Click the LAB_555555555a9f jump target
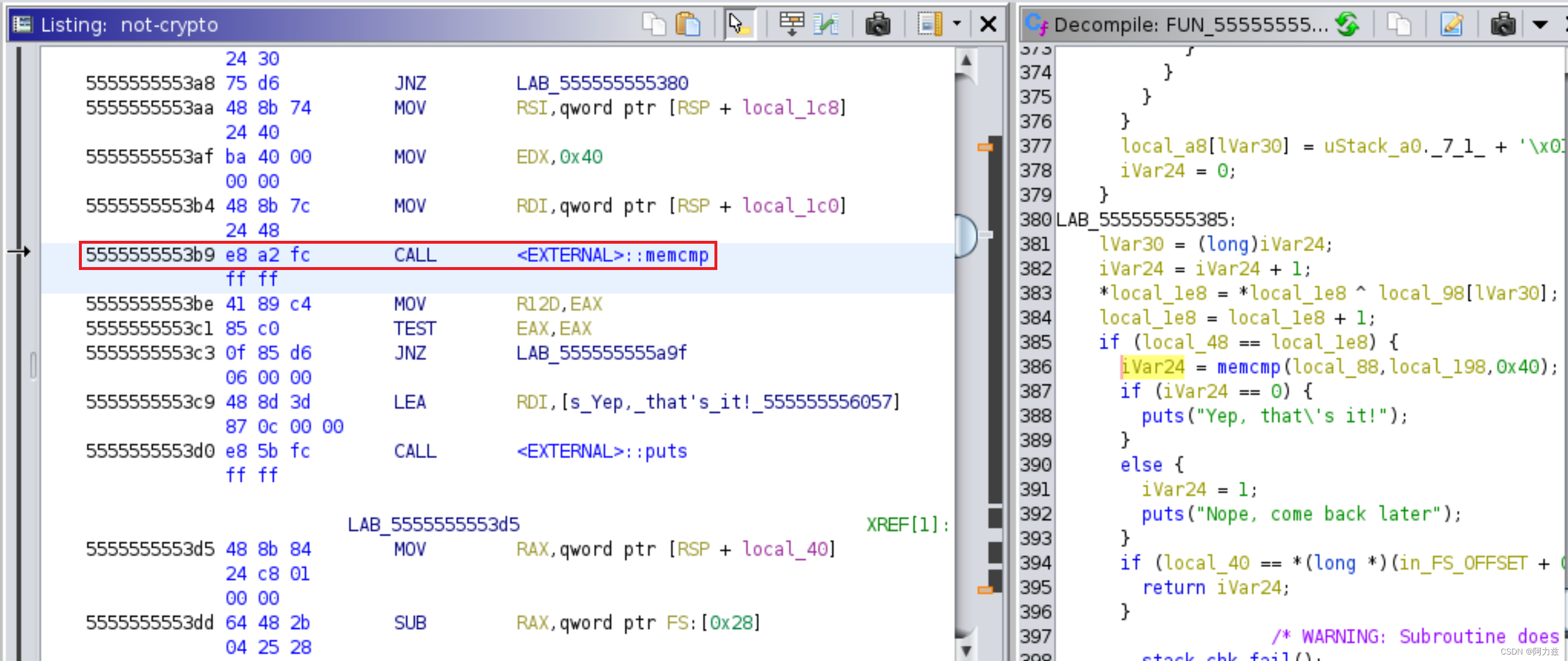This screenshot has width=1568, height=661. pos(601,353)
